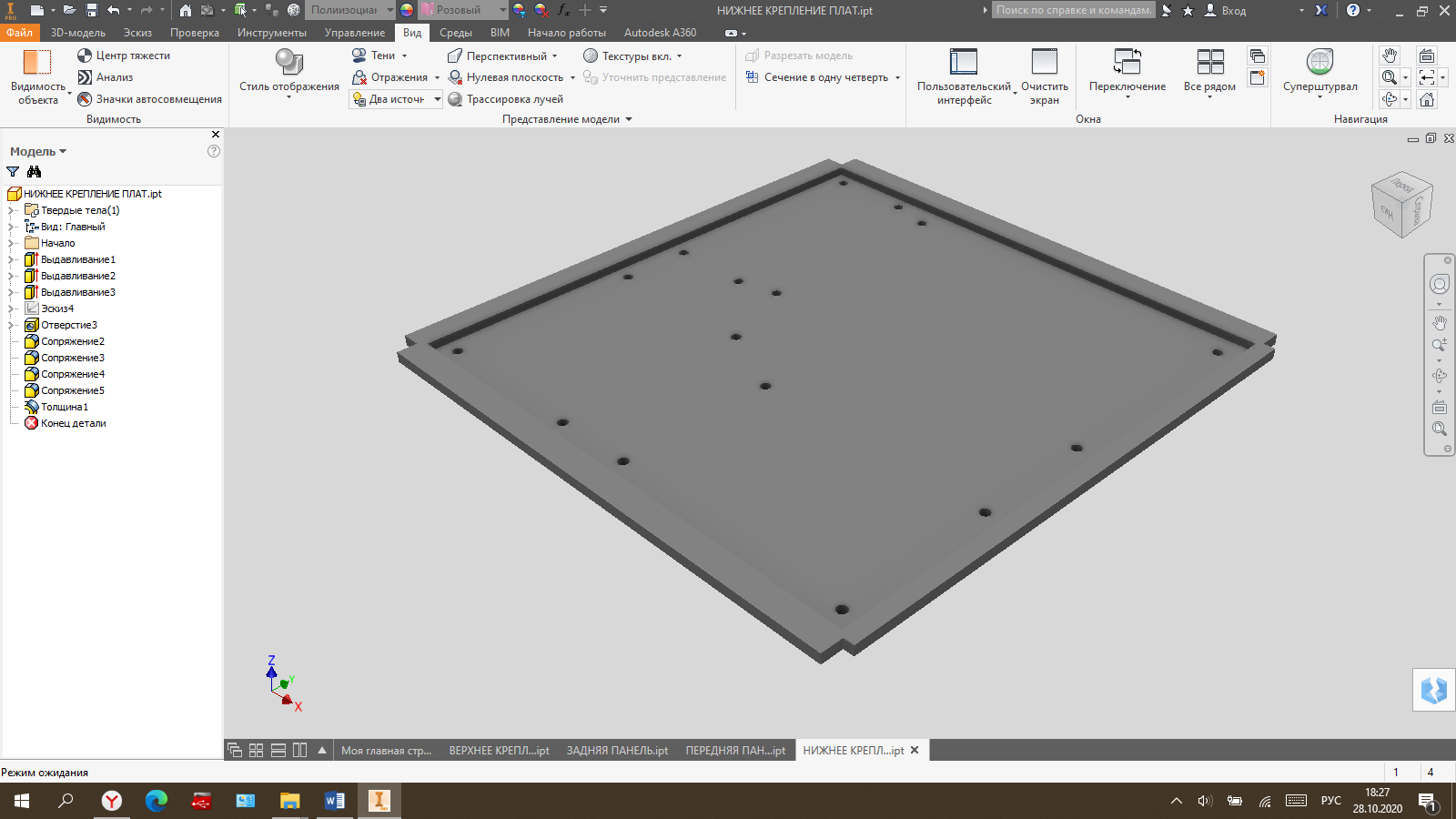Toggle Нулевая плоскость (ground plane)
Viewport: 1456px width, 819px height.
[x=511, y=77]
